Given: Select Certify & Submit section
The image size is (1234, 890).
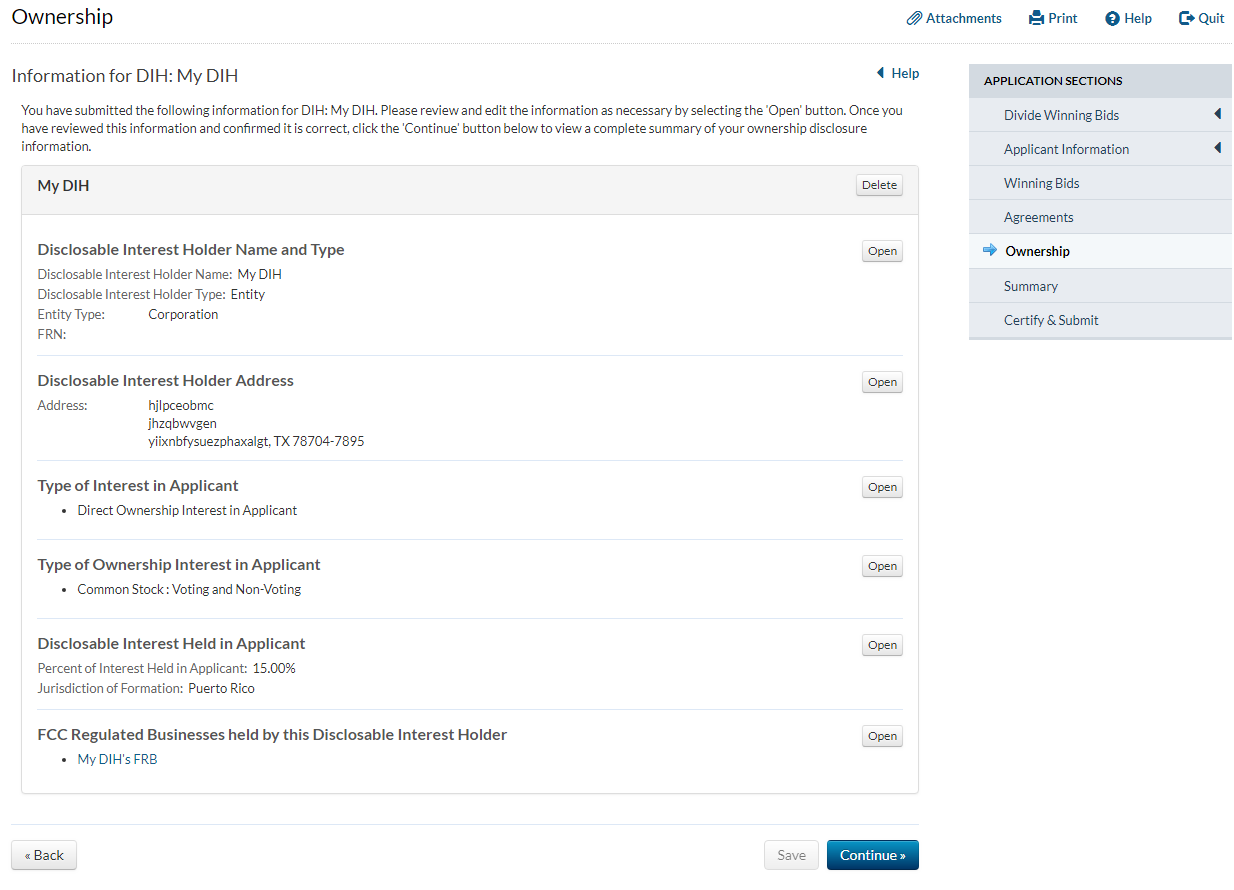Looking at the screenshot, I should tap(1050, 320).
